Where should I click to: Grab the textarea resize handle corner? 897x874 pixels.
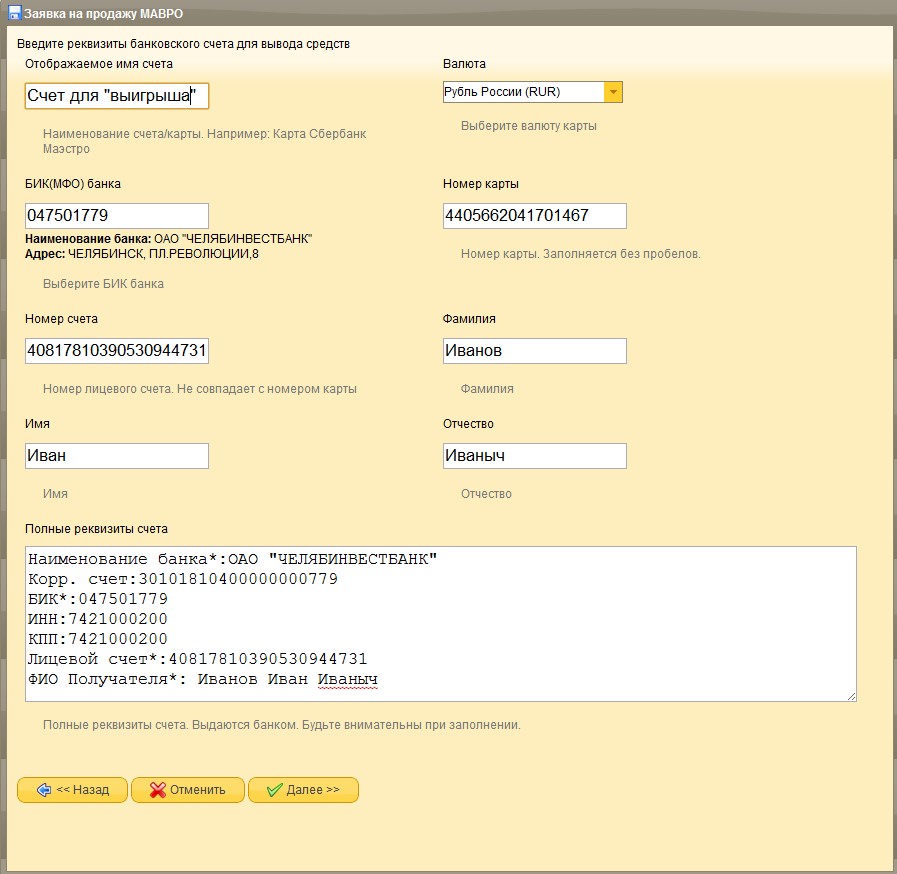[x=852, y=697]
